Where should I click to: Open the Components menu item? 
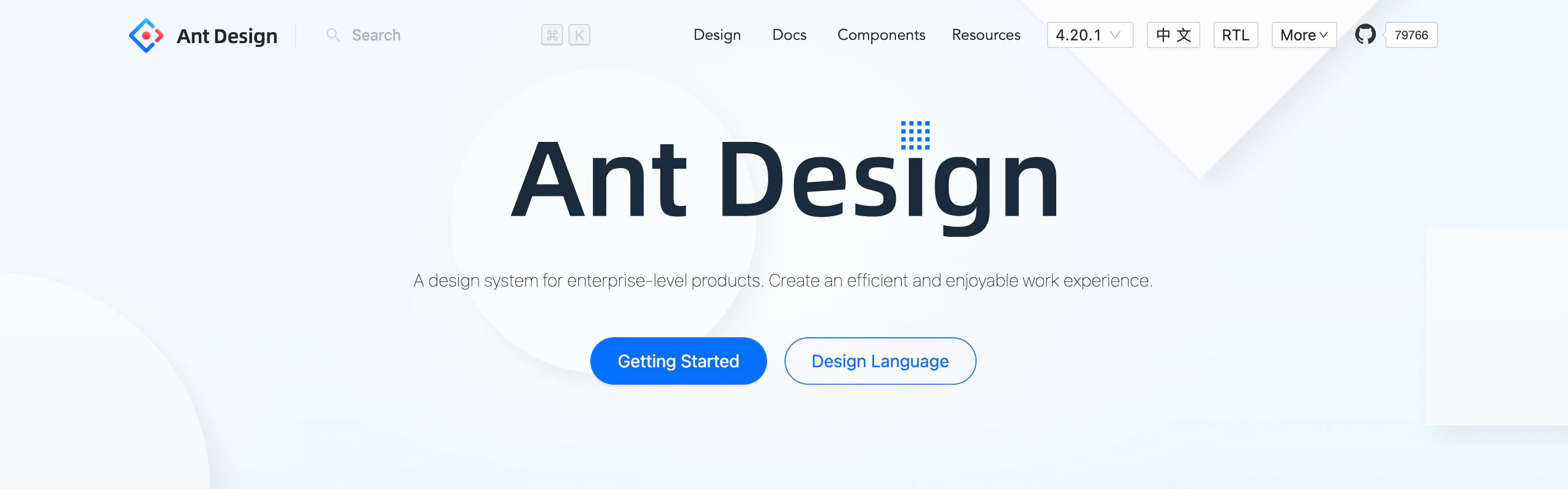pyautogui.click(x=881, y=35)
